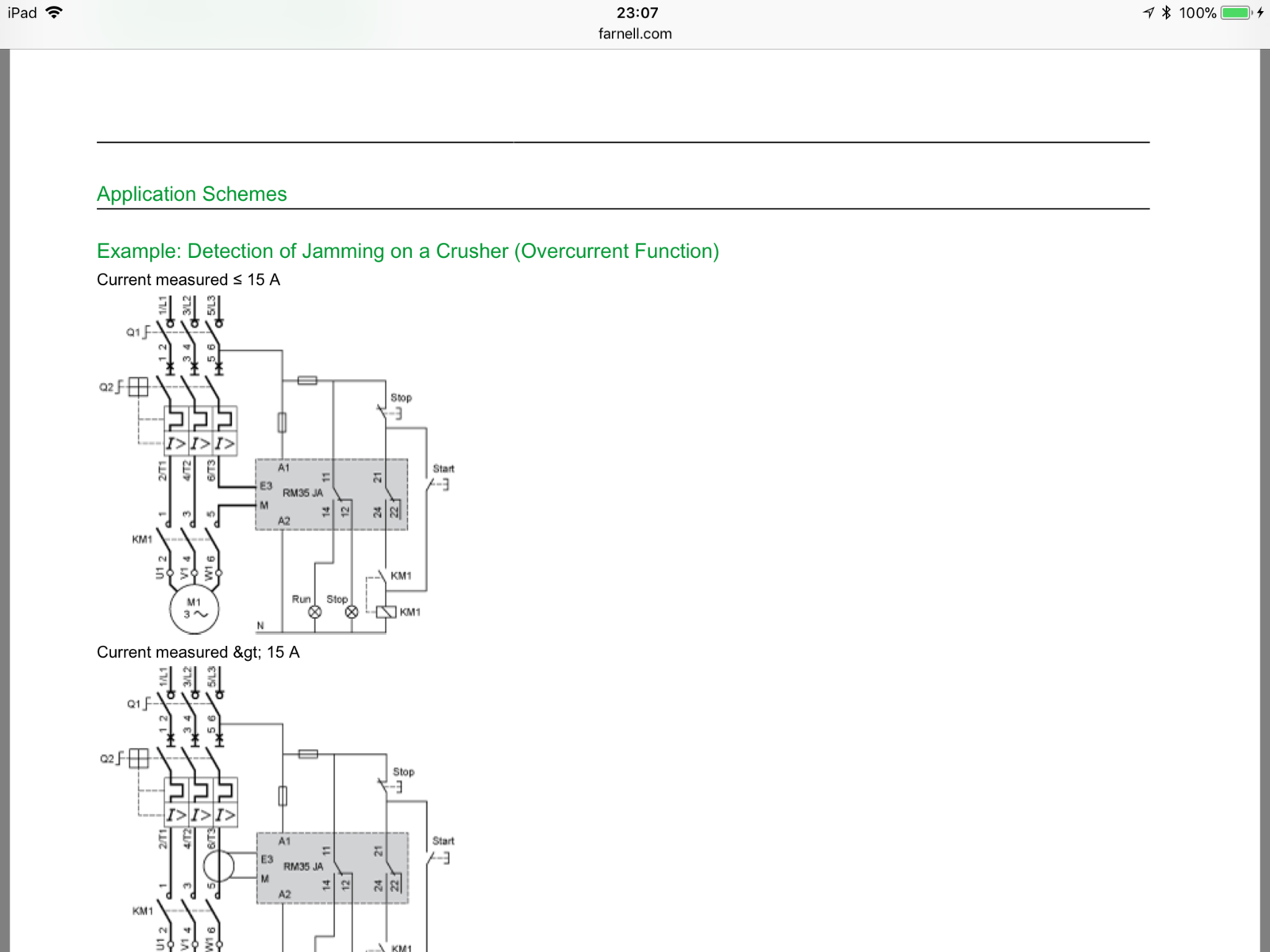Click the Stop pushbutton in first diagram

(390, 412)
